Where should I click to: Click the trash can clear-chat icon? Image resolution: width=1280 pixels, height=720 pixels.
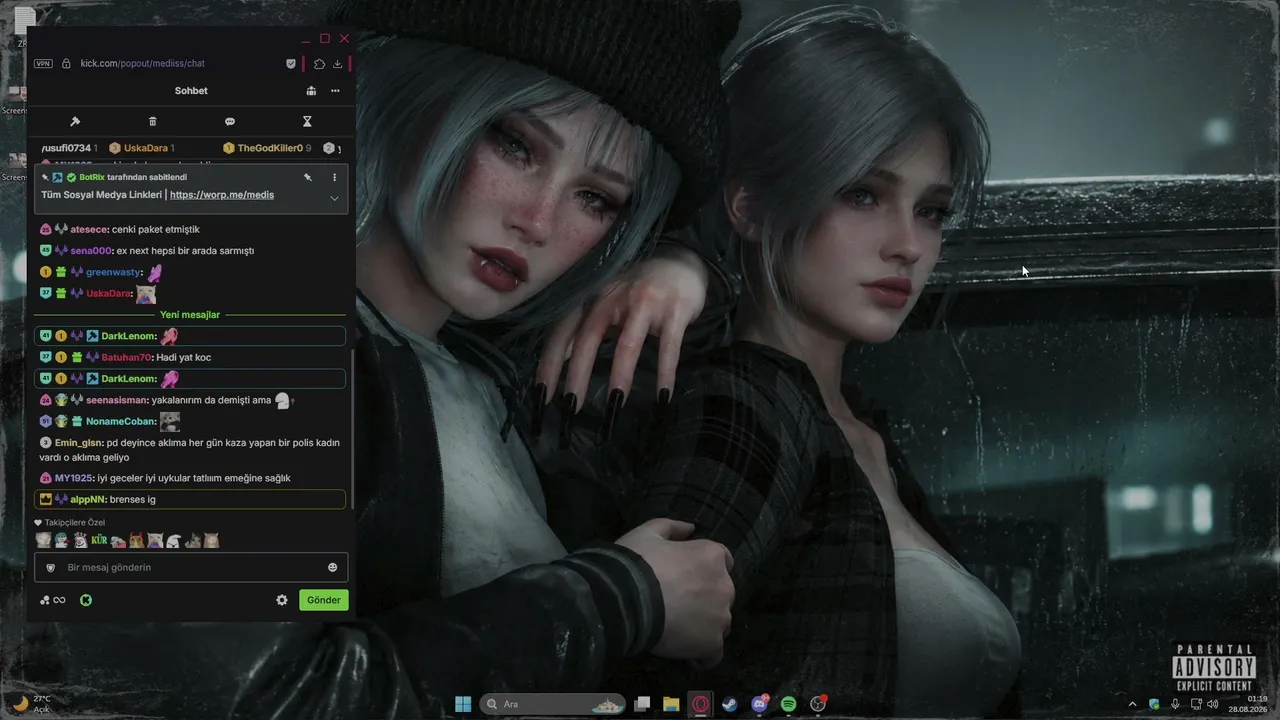tap(153, 121)
